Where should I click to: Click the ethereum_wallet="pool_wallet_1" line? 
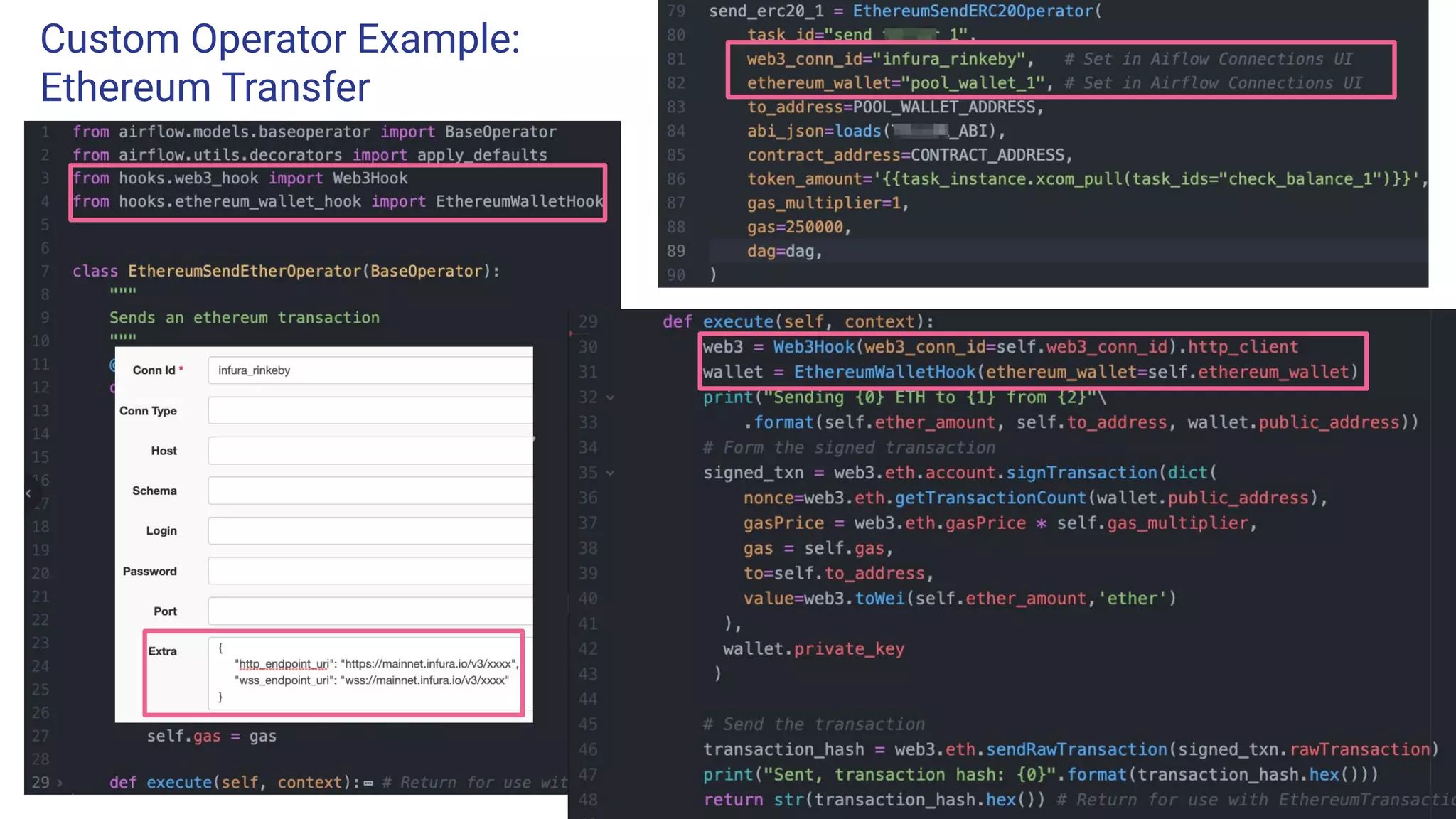899,83
